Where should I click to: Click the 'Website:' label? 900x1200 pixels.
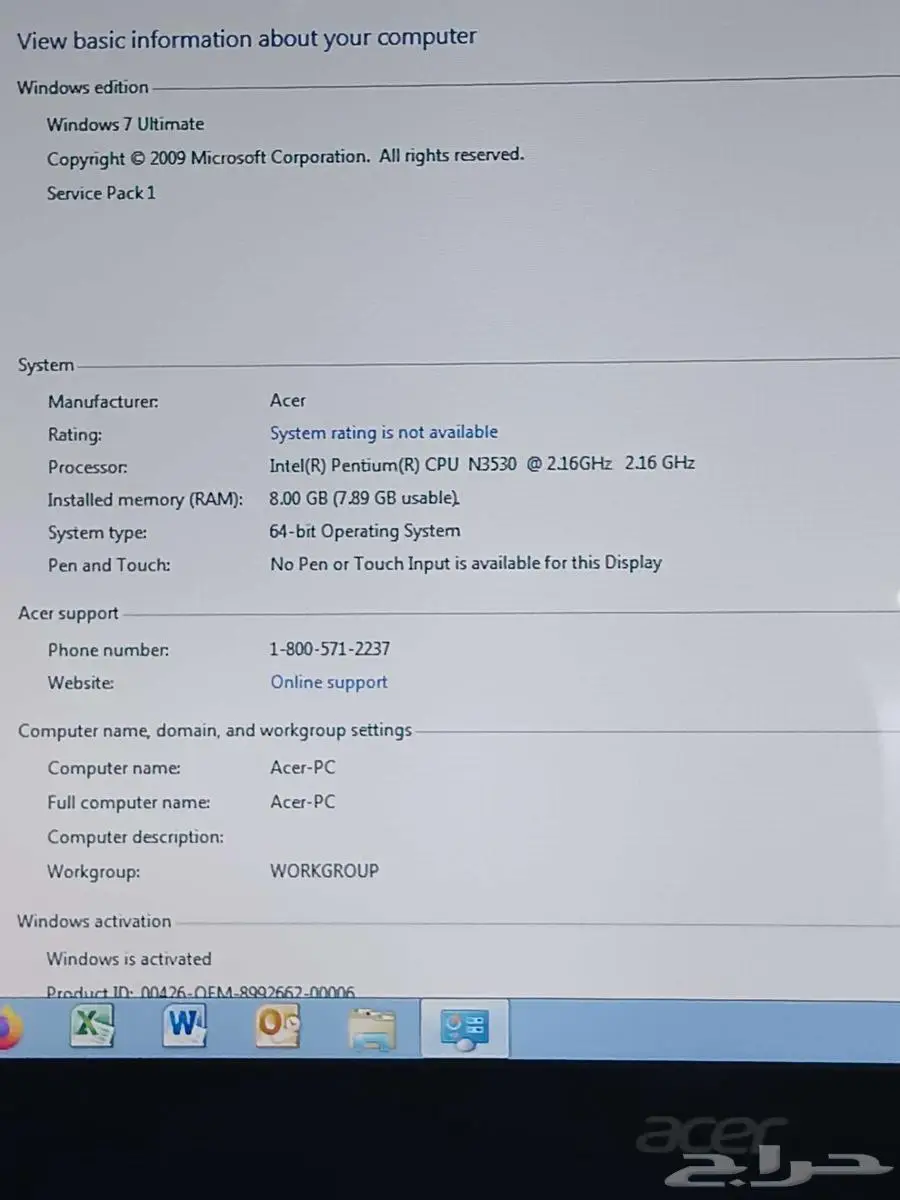click(81, 683)
